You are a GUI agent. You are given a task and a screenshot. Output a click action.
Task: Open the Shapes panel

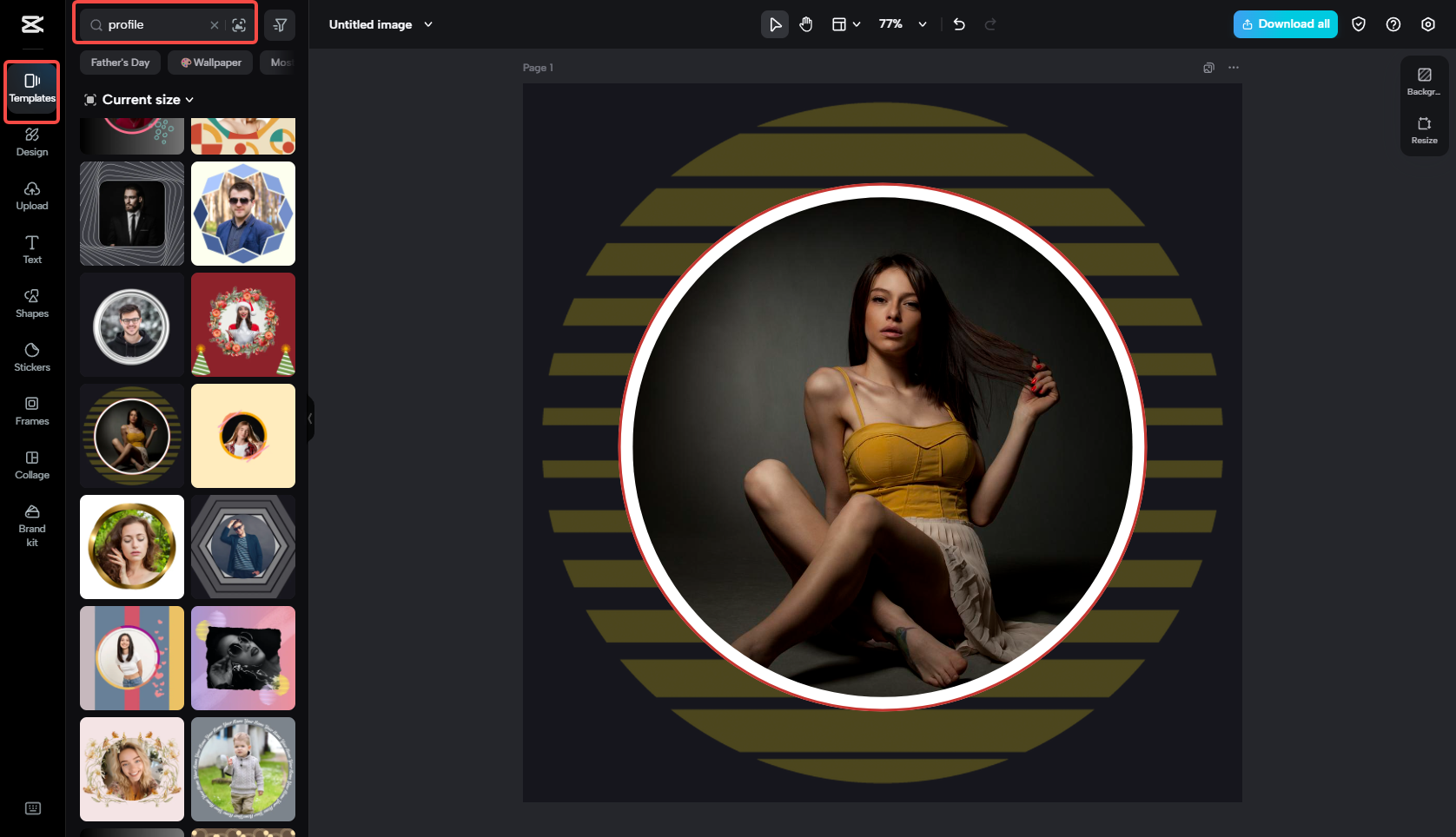pos(31,304)
